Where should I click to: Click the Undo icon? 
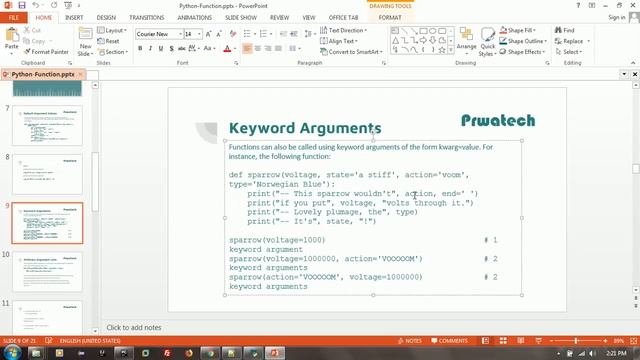(x=36, y=5)
